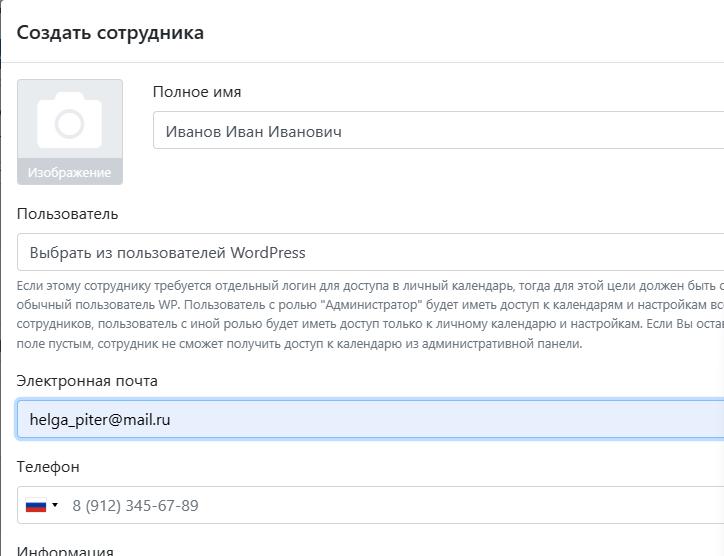Click the Russian flag icon in phone field
724x556 pixels.
(x=36, y=505)
